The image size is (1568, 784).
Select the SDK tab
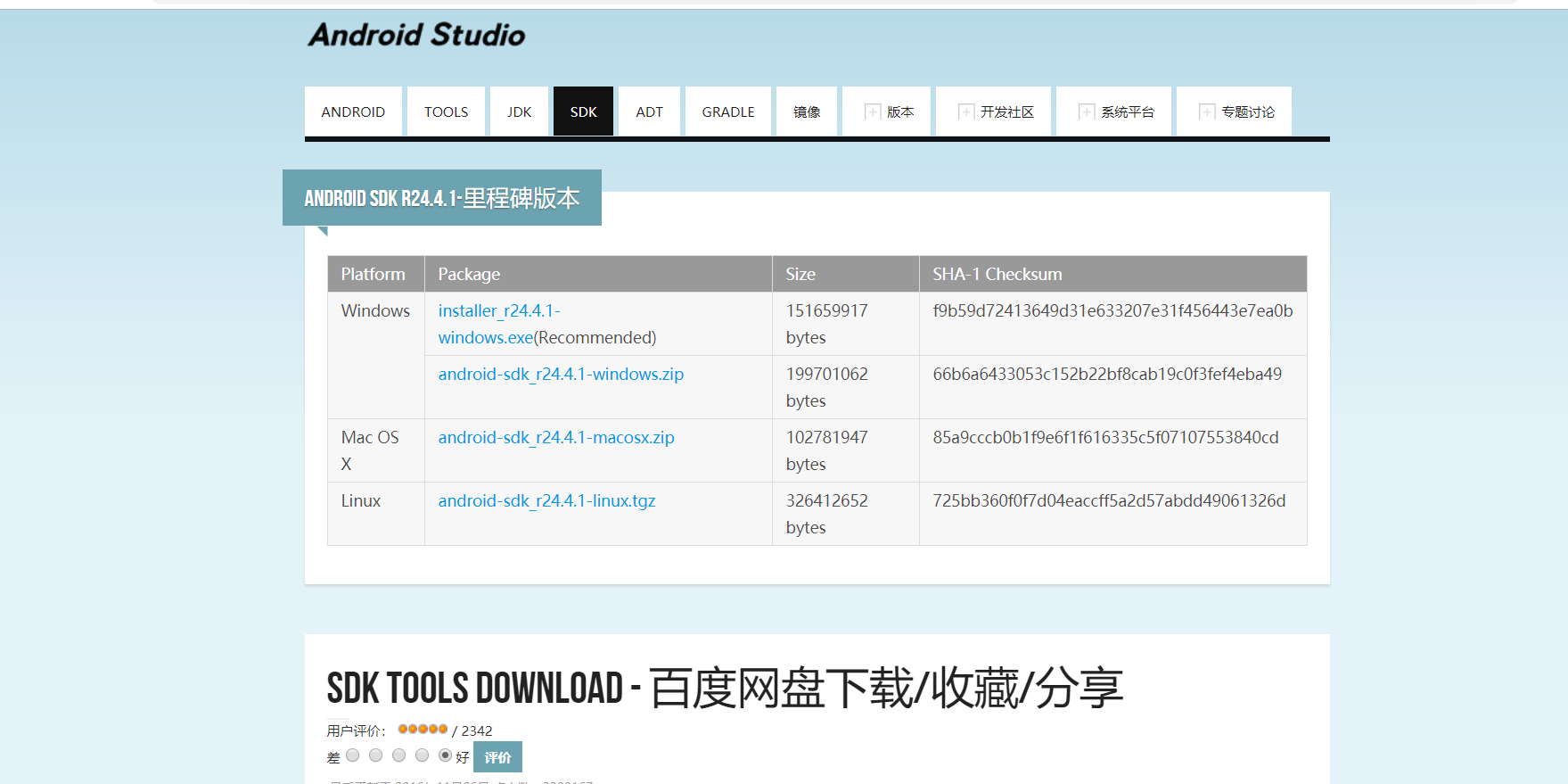583,111
